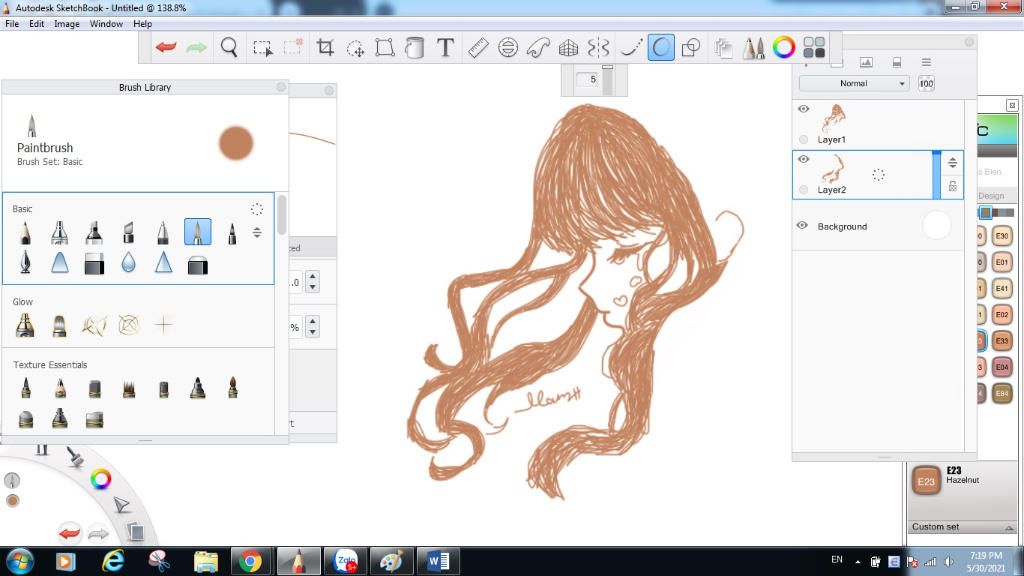
Task: Activate the French Curve tool
Action: 537,48
